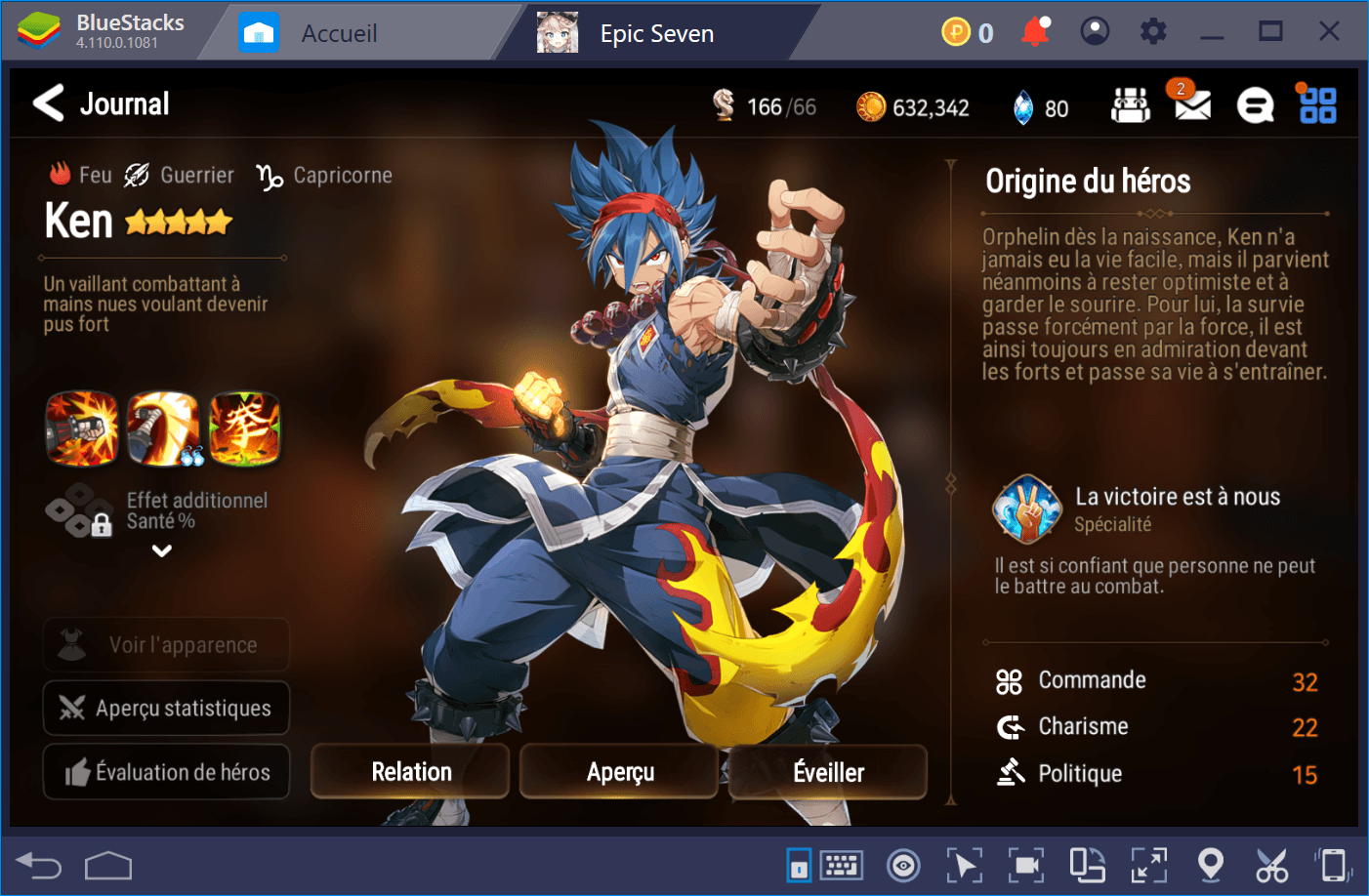
Task: Enter fullscreen using expand arrows icon
Action: (1149, 866)
